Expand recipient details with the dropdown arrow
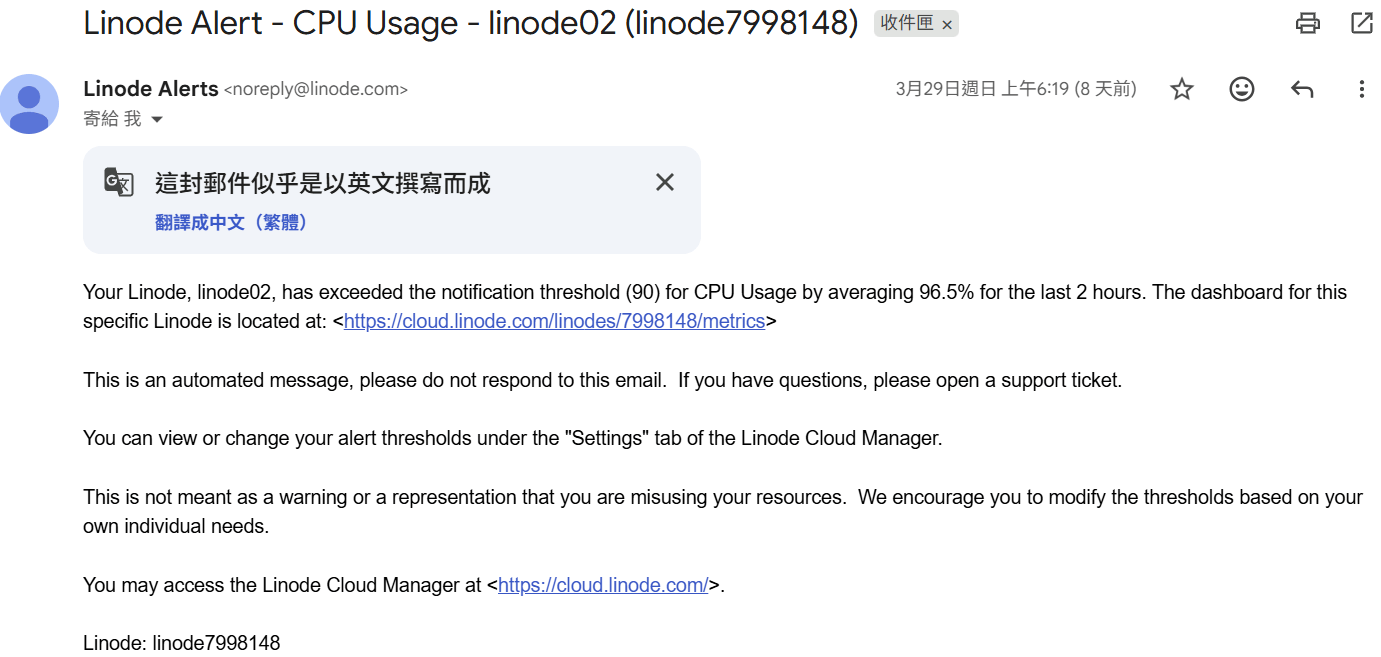 [x=156, y=118]
